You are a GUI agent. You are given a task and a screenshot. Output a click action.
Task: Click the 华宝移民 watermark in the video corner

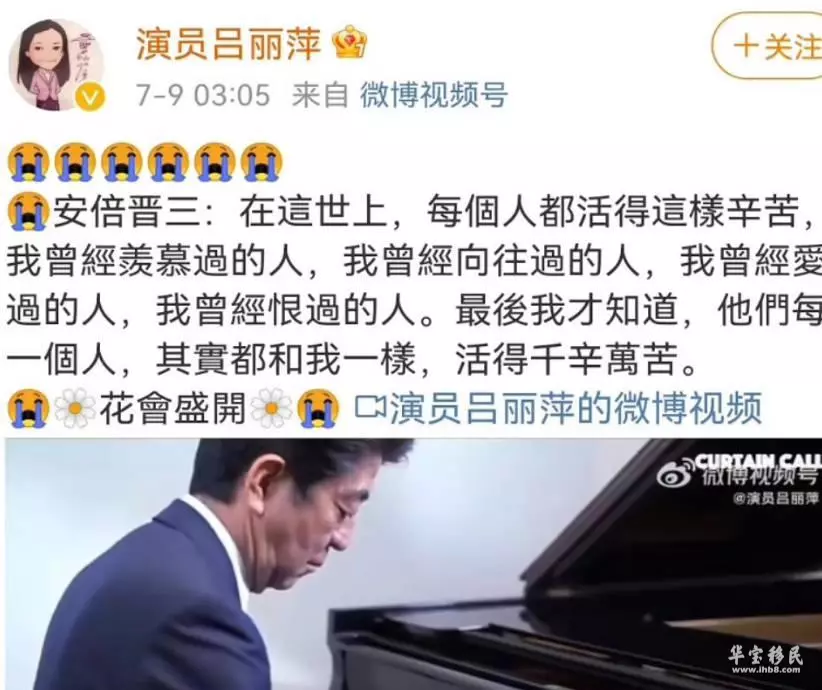tap(765, 659)
